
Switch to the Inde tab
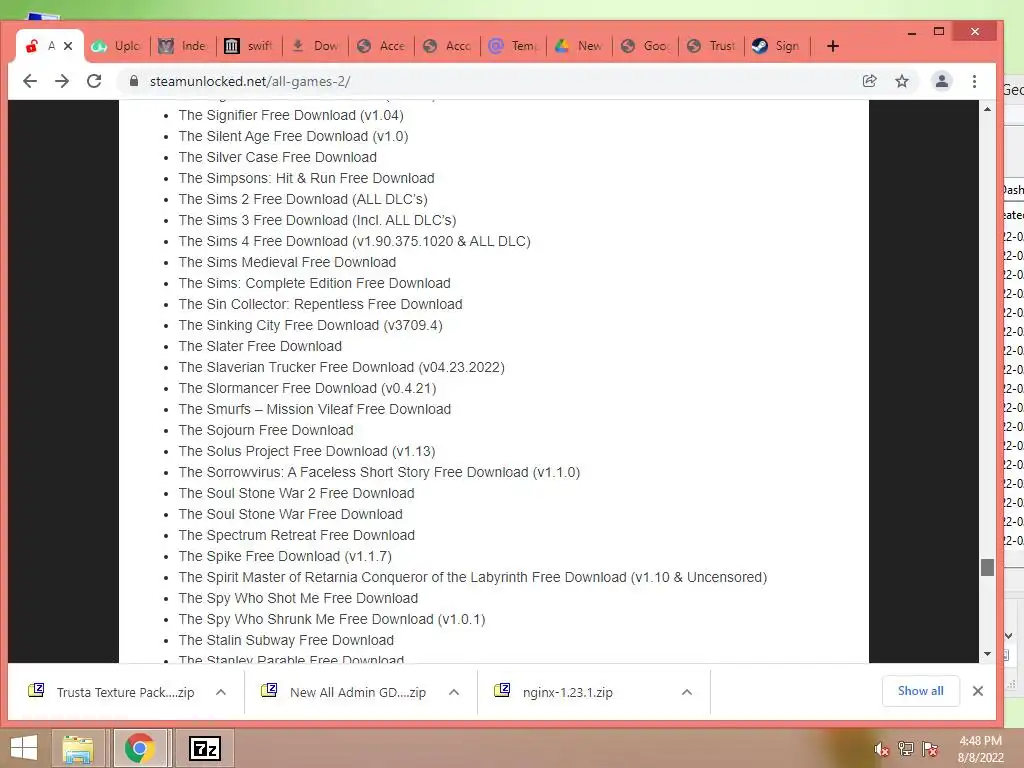tap(184, 46)
